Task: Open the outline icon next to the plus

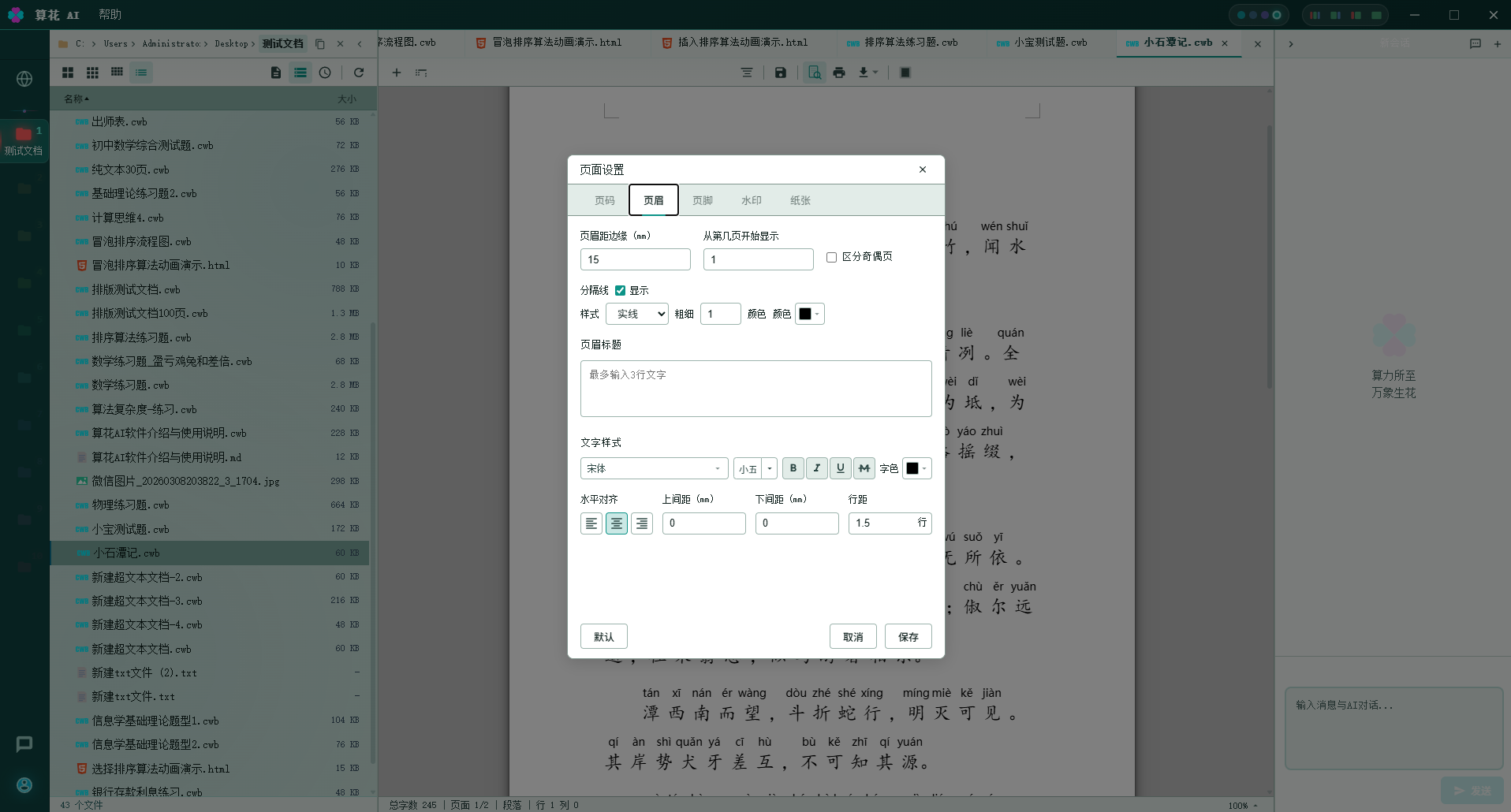Action: coord(421,73)
